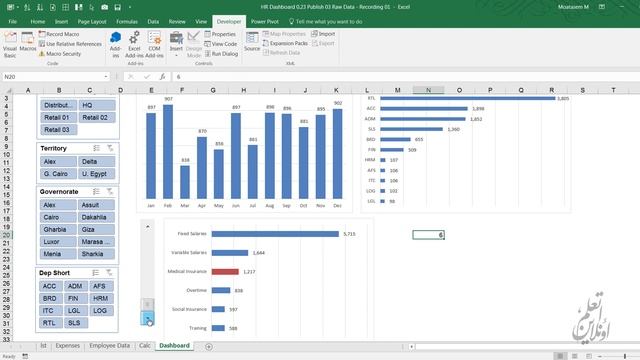Switch to the Insert ribbon tab
This screenshot has width=640, height=360.
pos(61,22)
